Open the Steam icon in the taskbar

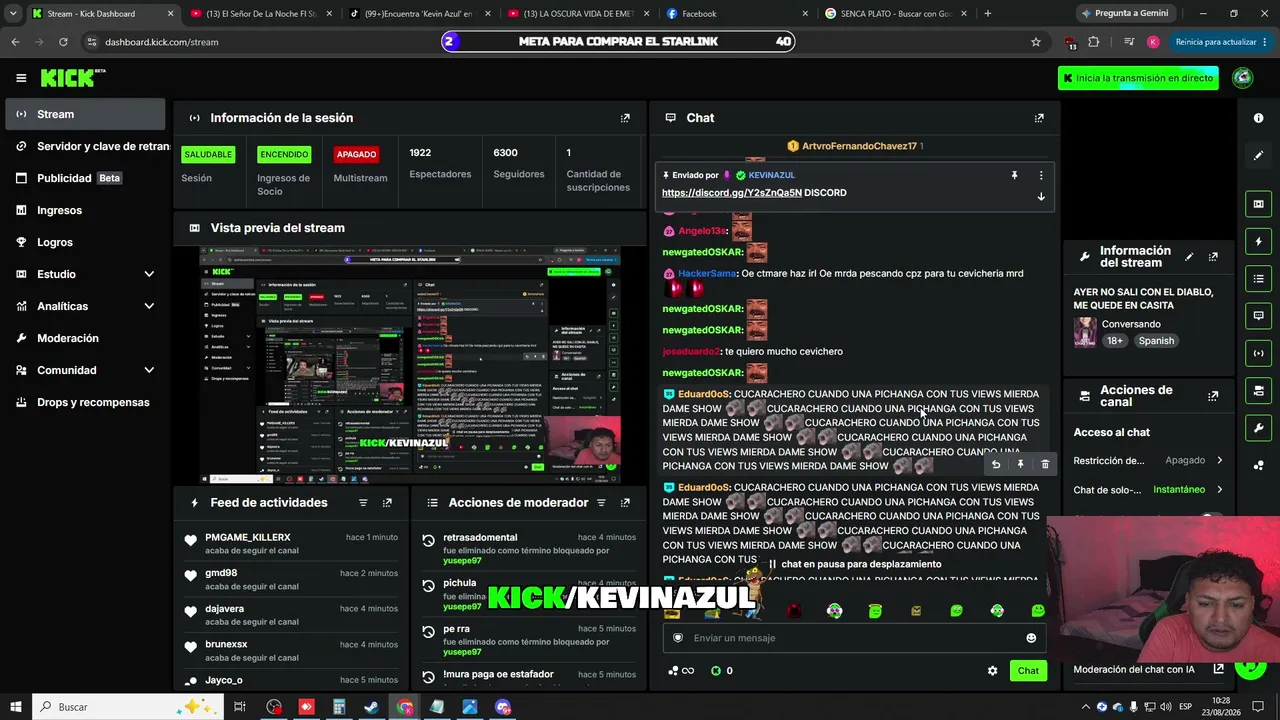(371, 707)
